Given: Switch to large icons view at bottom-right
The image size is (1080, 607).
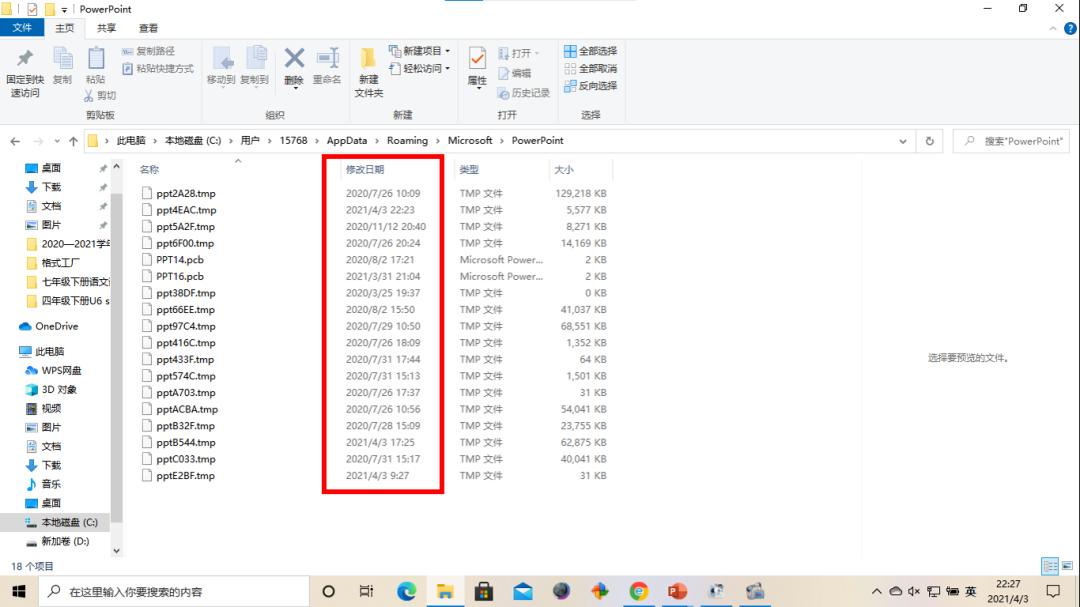Looking at the screenshot, I should click(x=1067, y=566).
